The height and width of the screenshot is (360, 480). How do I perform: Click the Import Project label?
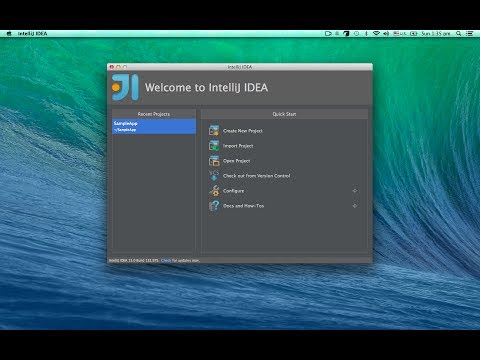point(238,146)
